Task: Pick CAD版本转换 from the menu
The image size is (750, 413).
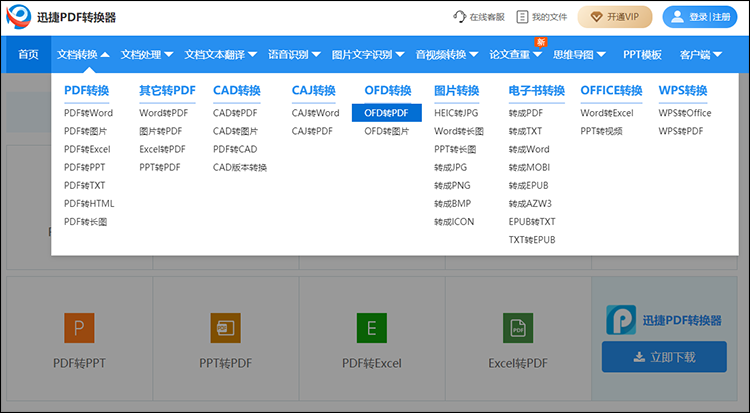Action: tap(240, 167)
